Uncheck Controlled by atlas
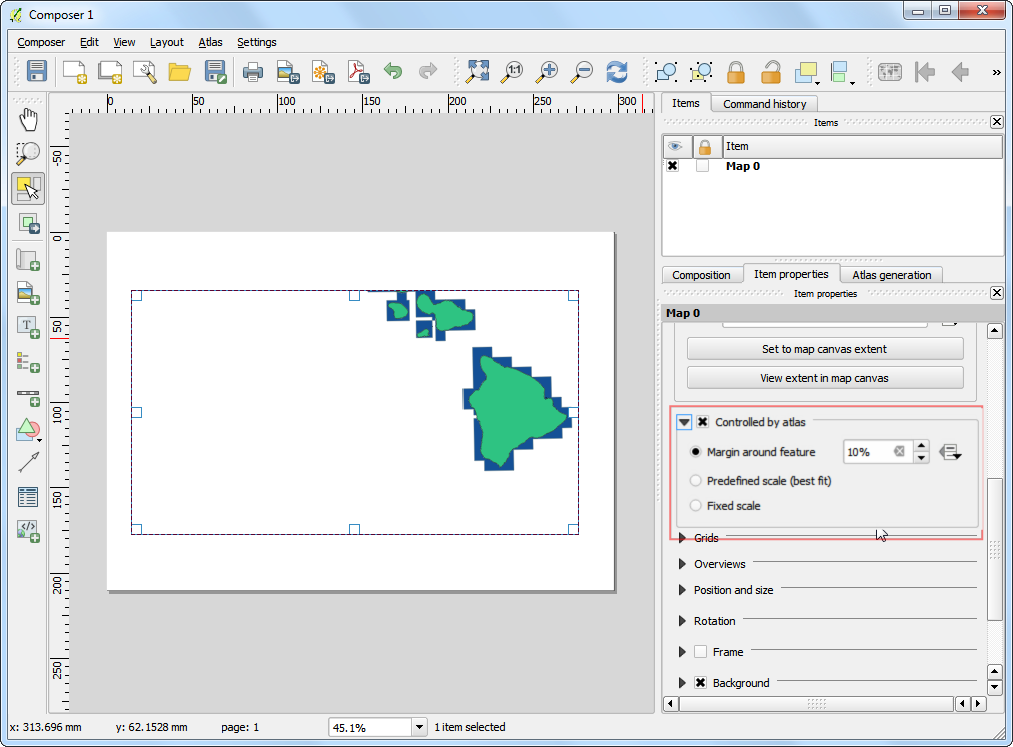The width and height of the screenshot is (1013, 747). [702, 422]
